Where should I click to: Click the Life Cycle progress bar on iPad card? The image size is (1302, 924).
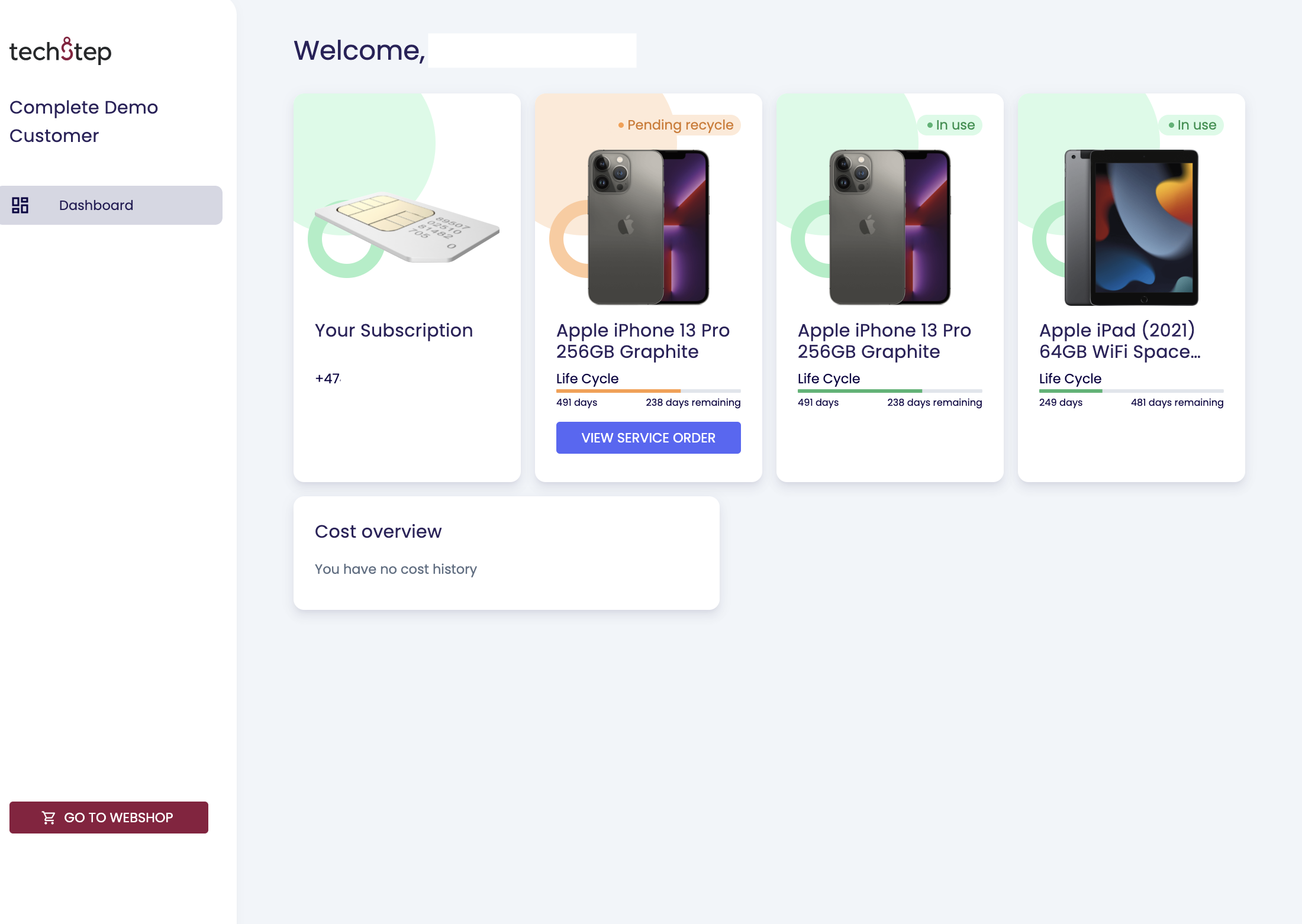pos(1131,390)
